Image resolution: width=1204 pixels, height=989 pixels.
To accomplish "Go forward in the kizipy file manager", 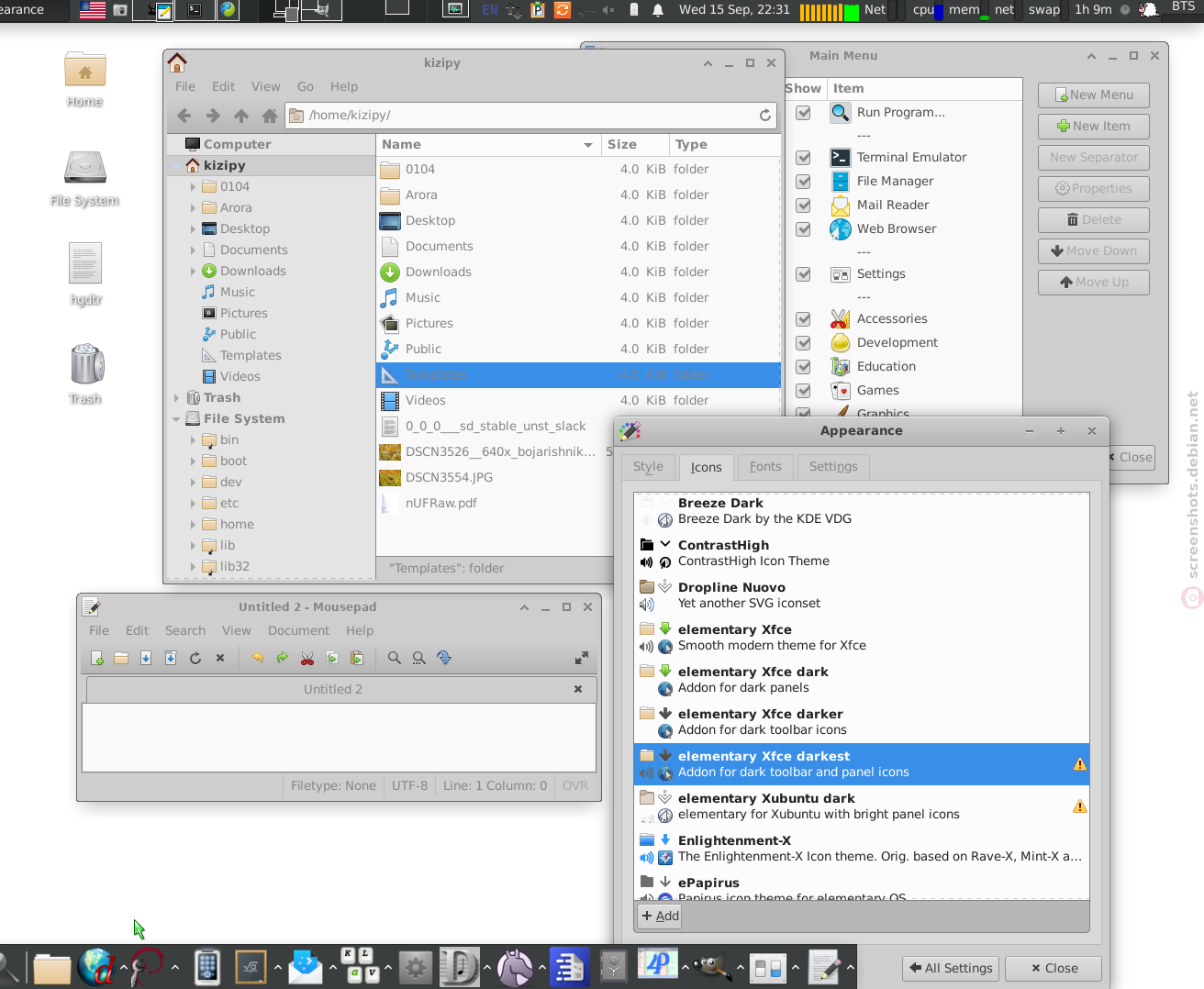I will 213,116.
